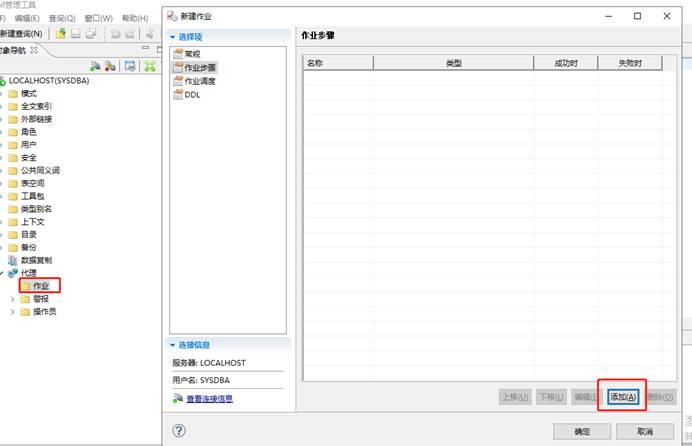
Task: Select the 作业 folder under 代理
Action: pyautogui.click(x=41, y=286)
